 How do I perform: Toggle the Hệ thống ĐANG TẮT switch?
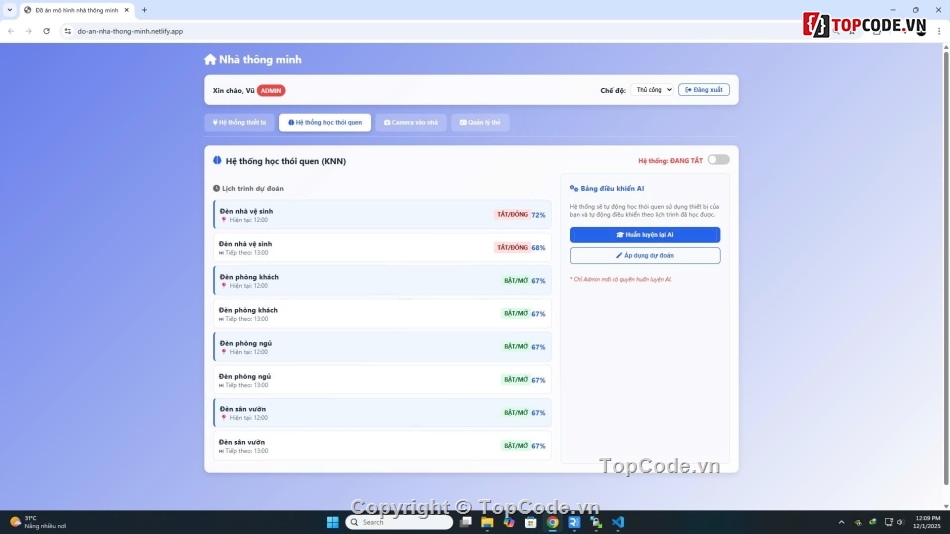click(718, 160)
